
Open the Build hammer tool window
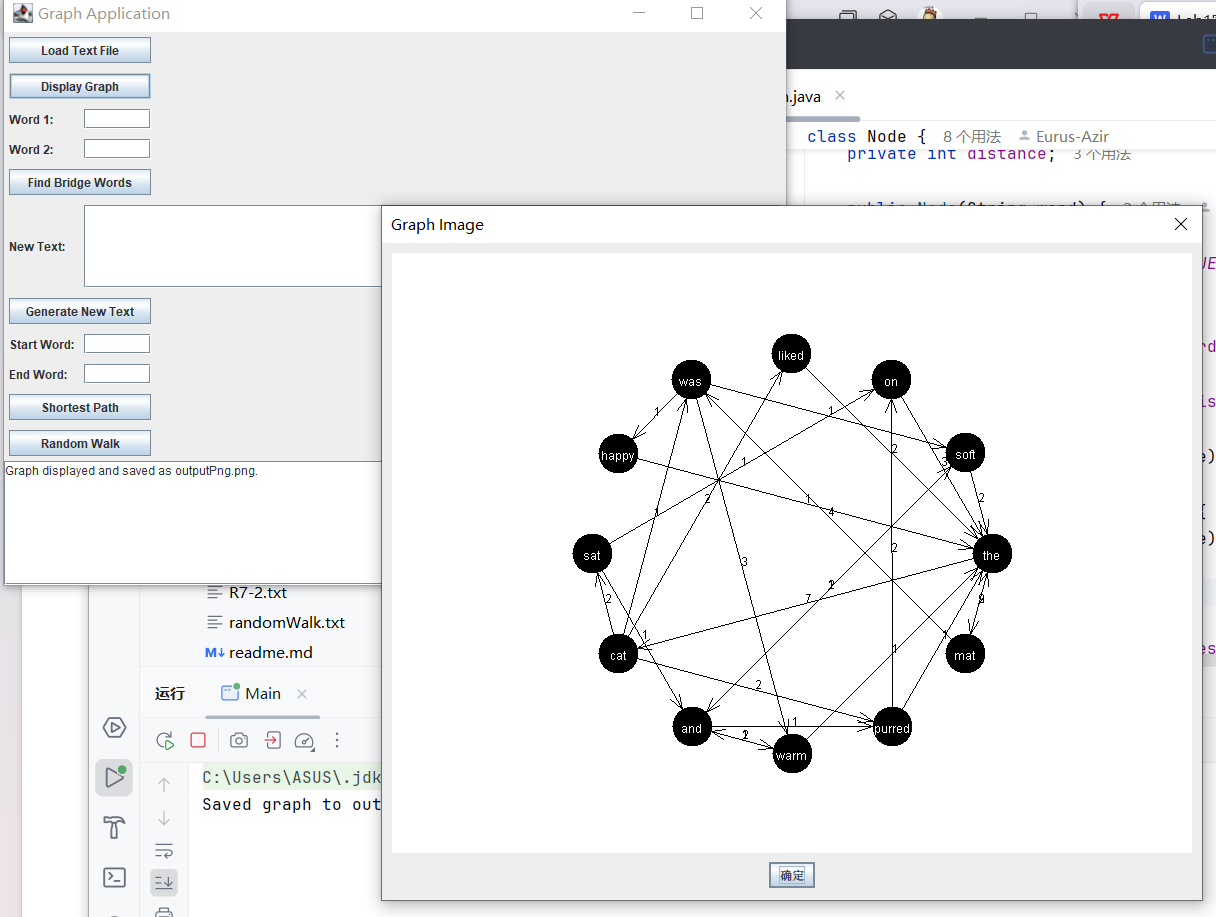[114, 828]
